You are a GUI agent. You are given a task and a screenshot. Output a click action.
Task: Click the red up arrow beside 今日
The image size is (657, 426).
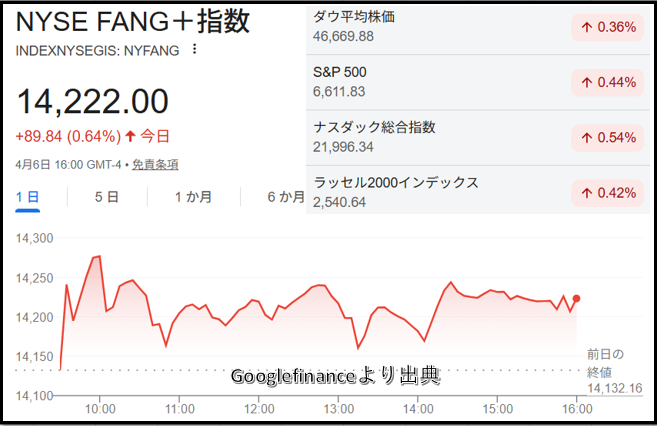130,136
